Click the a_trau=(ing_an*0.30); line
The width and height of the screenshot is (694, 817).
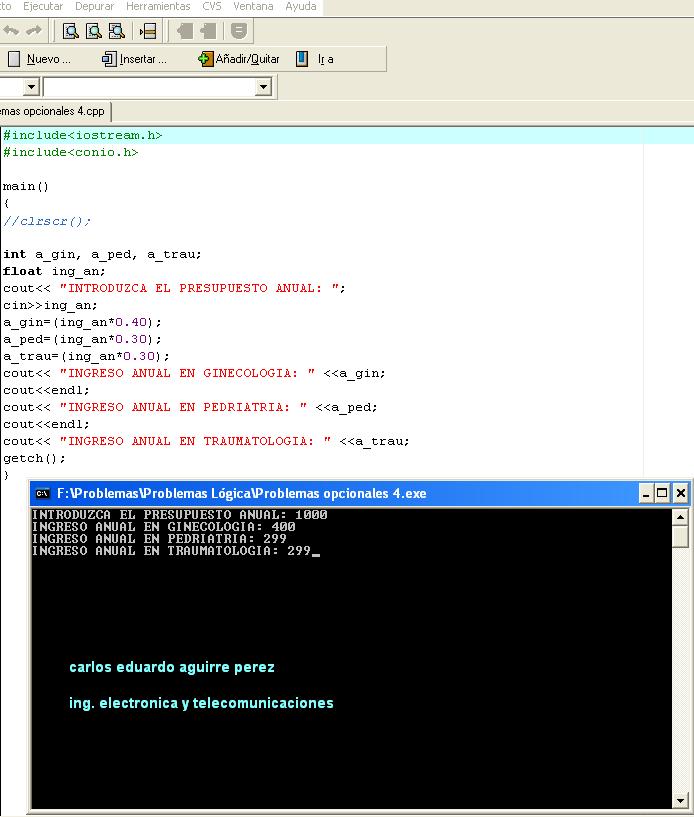coord(86,356)
